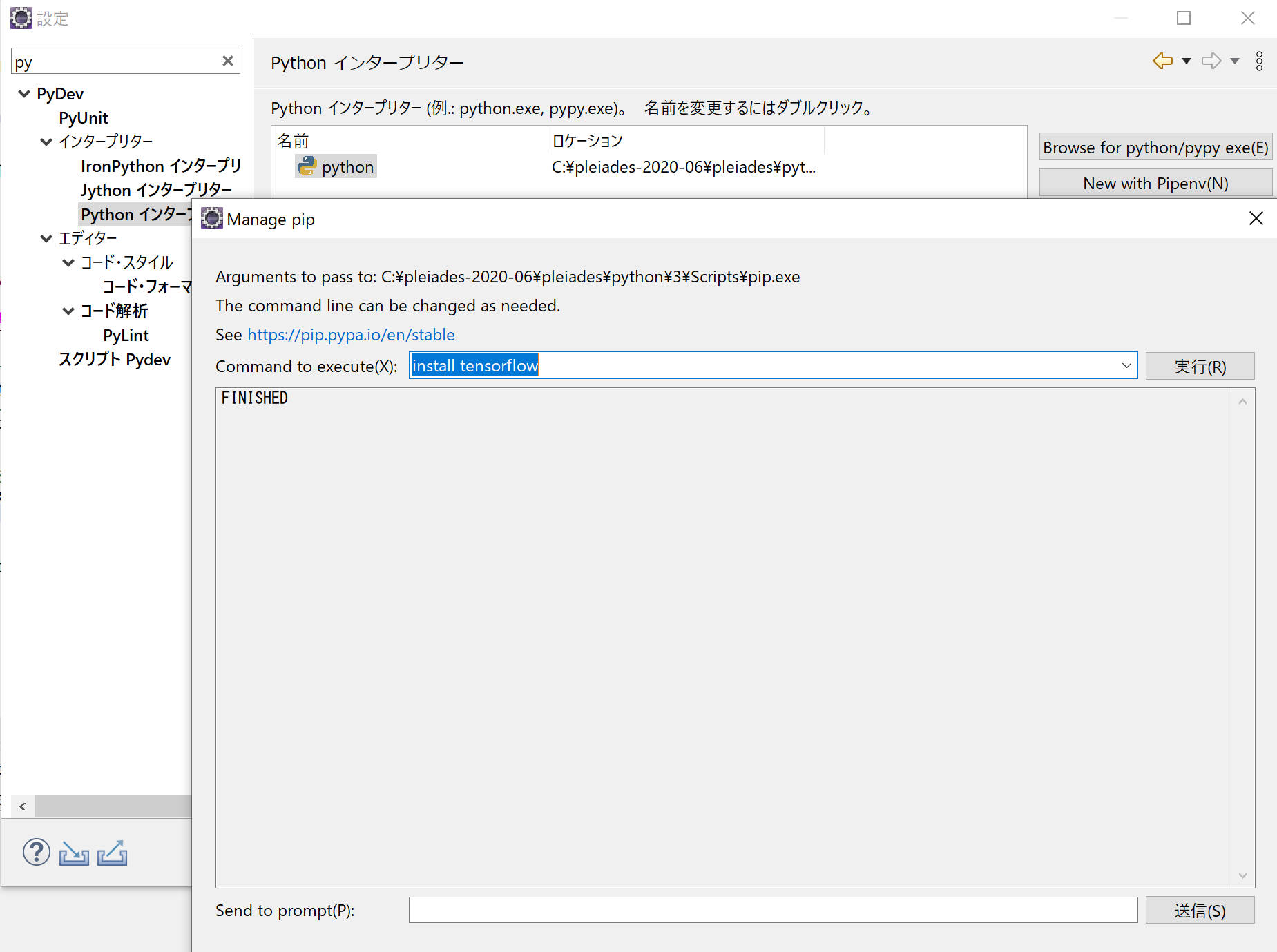Click the tree horizontal scrollbar track
This screenshot has height=952, width=1277.
(x=113, y=806)
